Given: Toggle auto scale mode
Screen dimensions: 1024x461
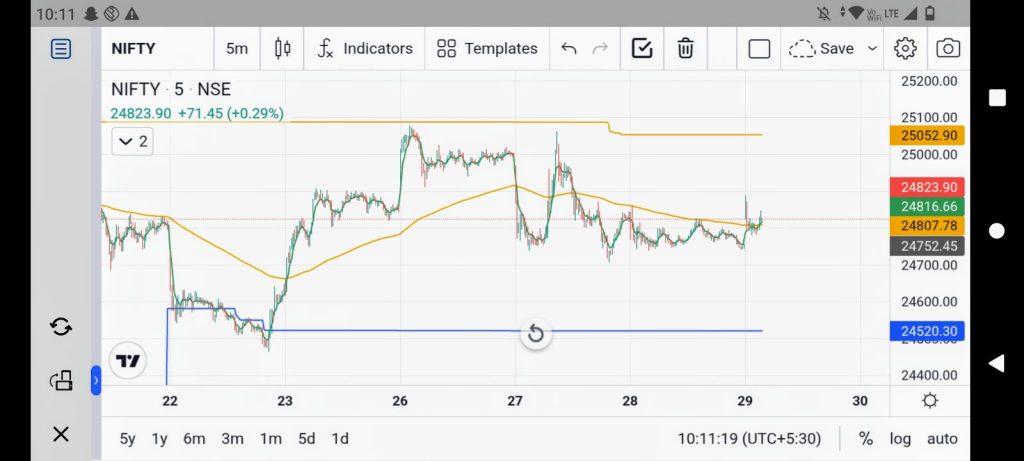Looking at the screenshot, I should pos(942,439).
